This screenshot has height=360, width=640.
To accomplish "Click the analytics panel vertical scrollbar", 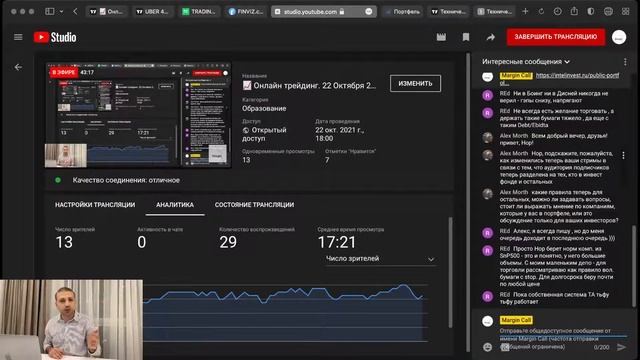I will point(451,272).
